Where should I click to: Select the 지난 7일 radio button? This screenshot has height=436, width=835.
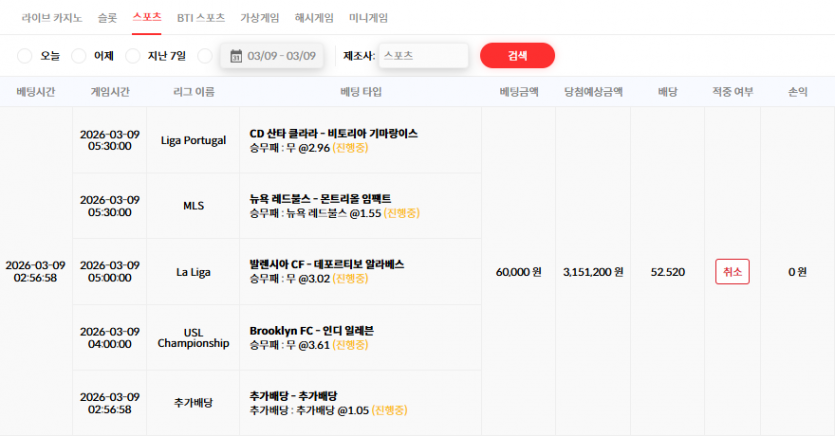(133, 55)
